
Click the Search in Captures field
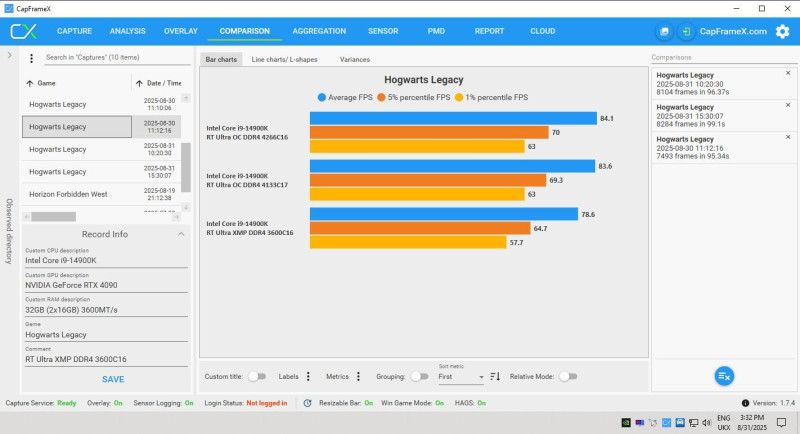[x=117, y=58]
